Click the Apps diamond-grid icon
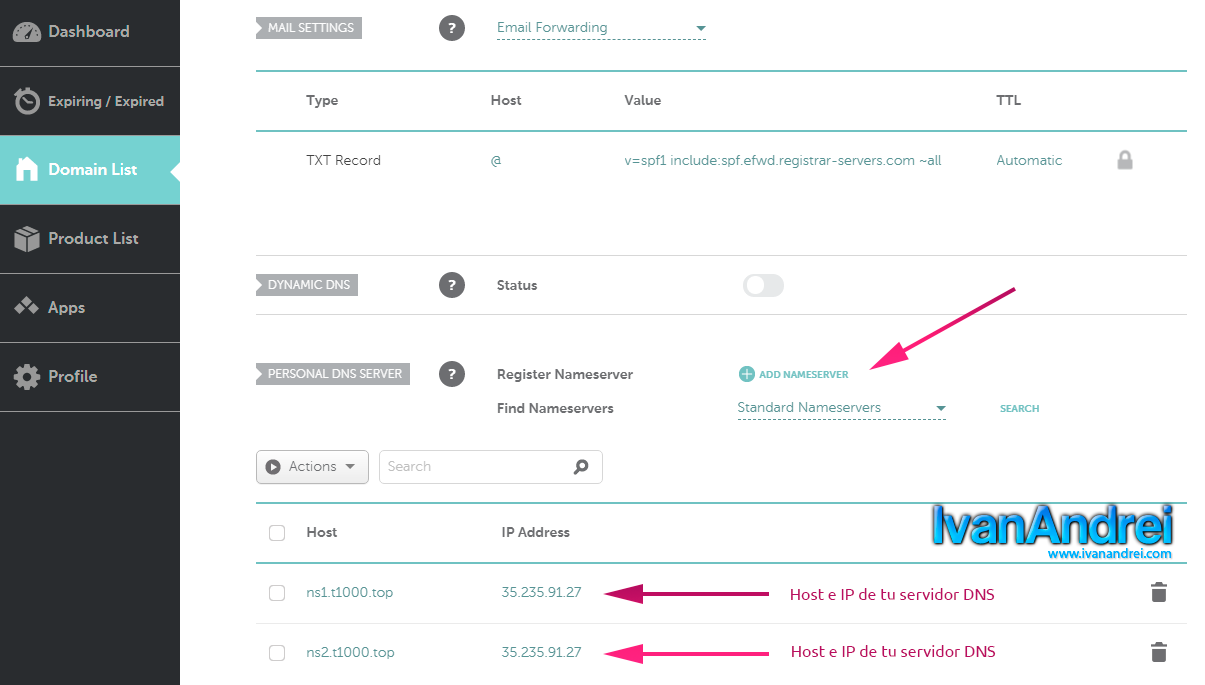Image resolution: width=1205 pixels, height=685 pixels. 27,308
